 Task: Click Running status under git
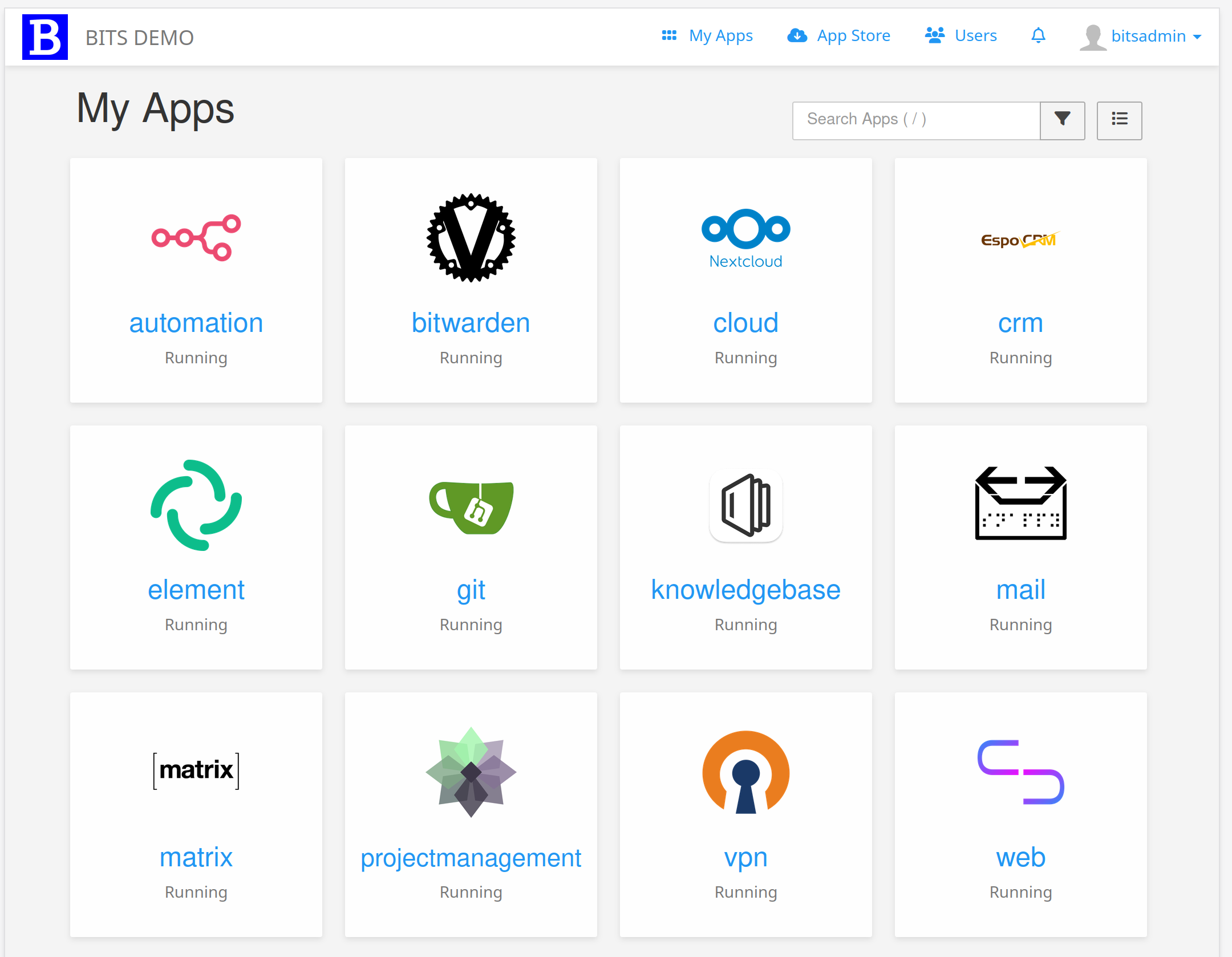[471, 625]
